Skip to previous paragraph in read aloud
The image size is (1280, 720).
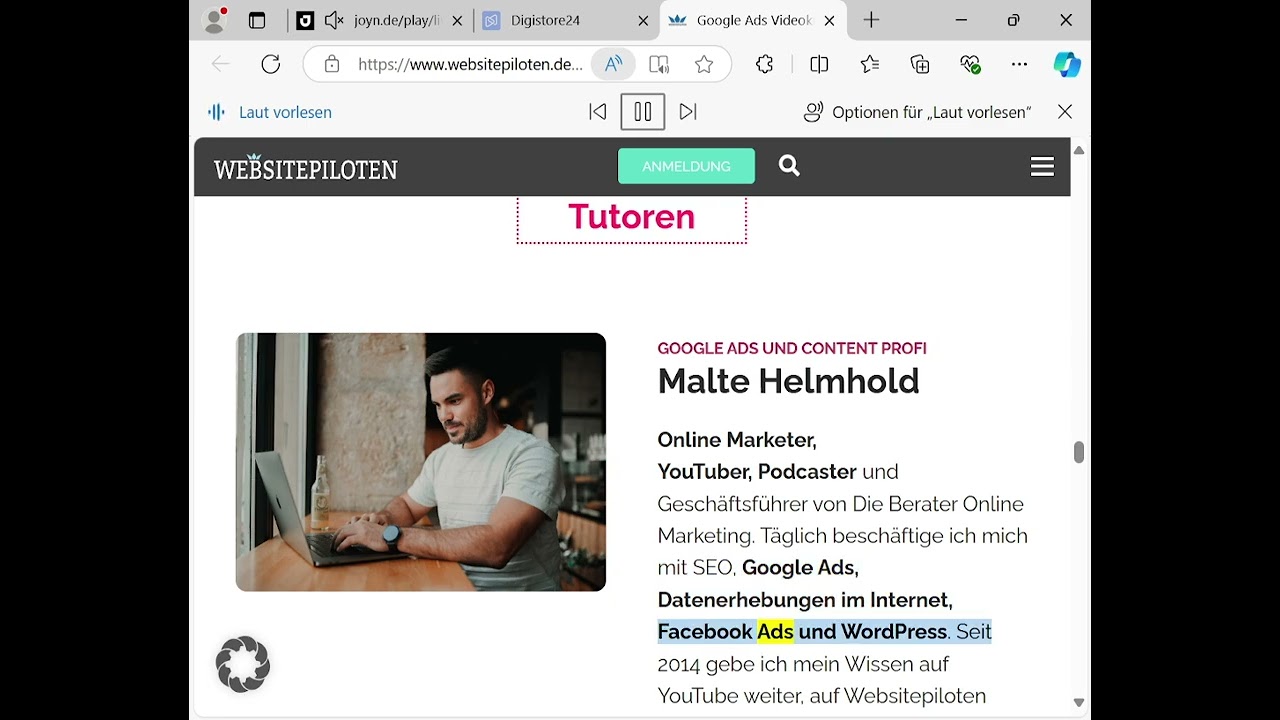[x=598, y=112]
